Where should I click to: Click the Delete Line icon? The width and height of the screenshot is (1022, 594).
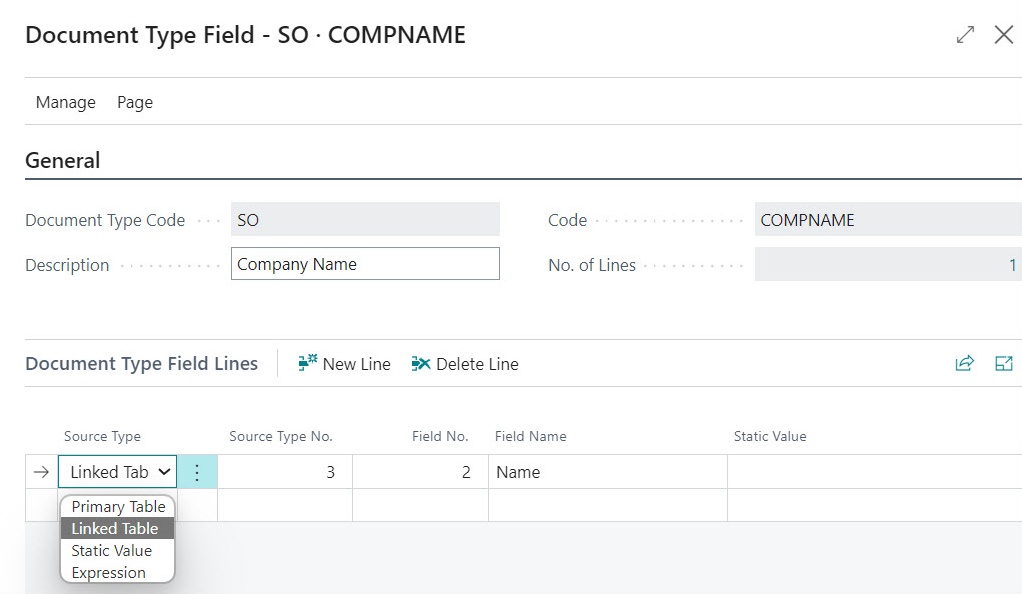pyautogui.click(x=421, y=364)
